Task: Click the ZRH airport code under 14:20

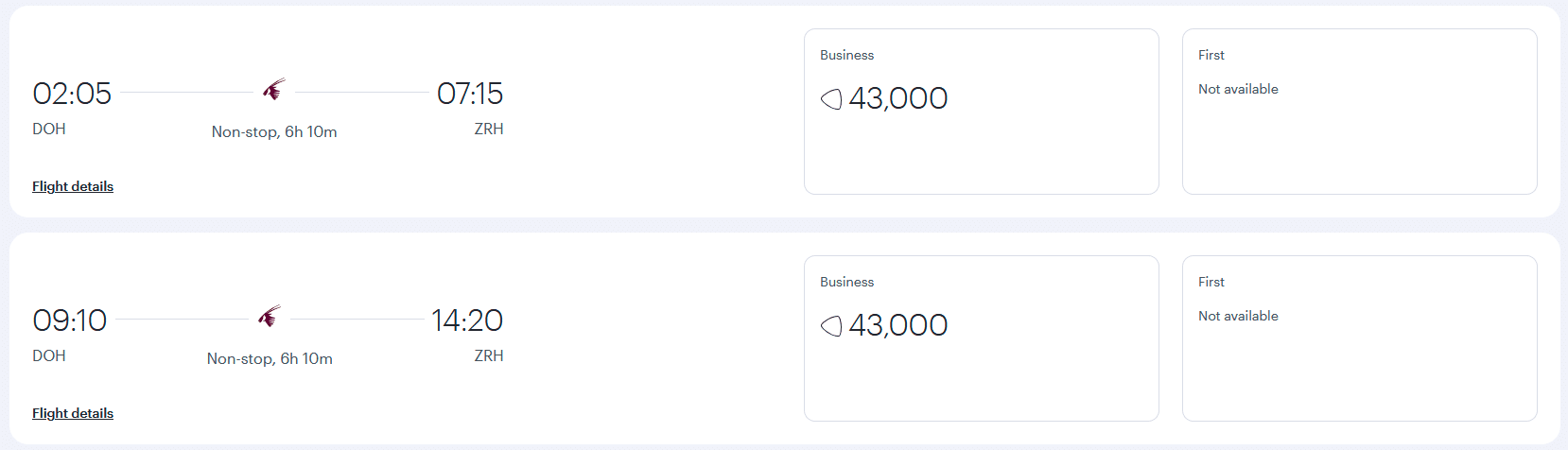Action: pyautogui.click(x=489, y=355)
